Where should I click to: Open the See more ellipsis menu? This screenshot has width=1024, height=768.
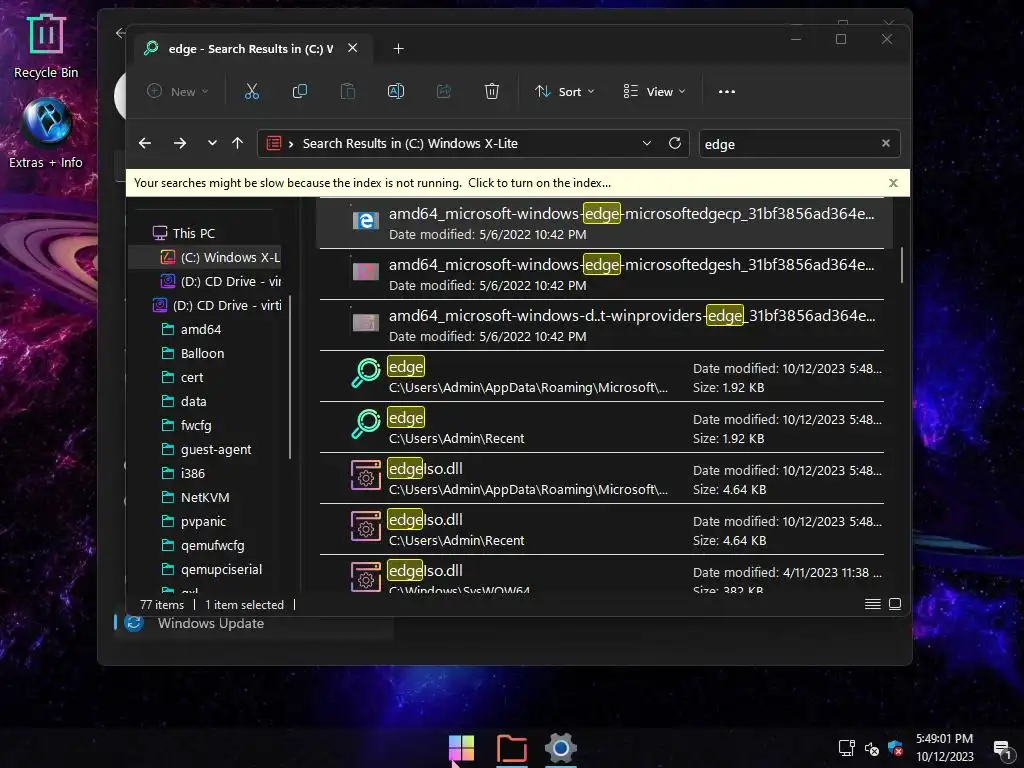(727, 91)
